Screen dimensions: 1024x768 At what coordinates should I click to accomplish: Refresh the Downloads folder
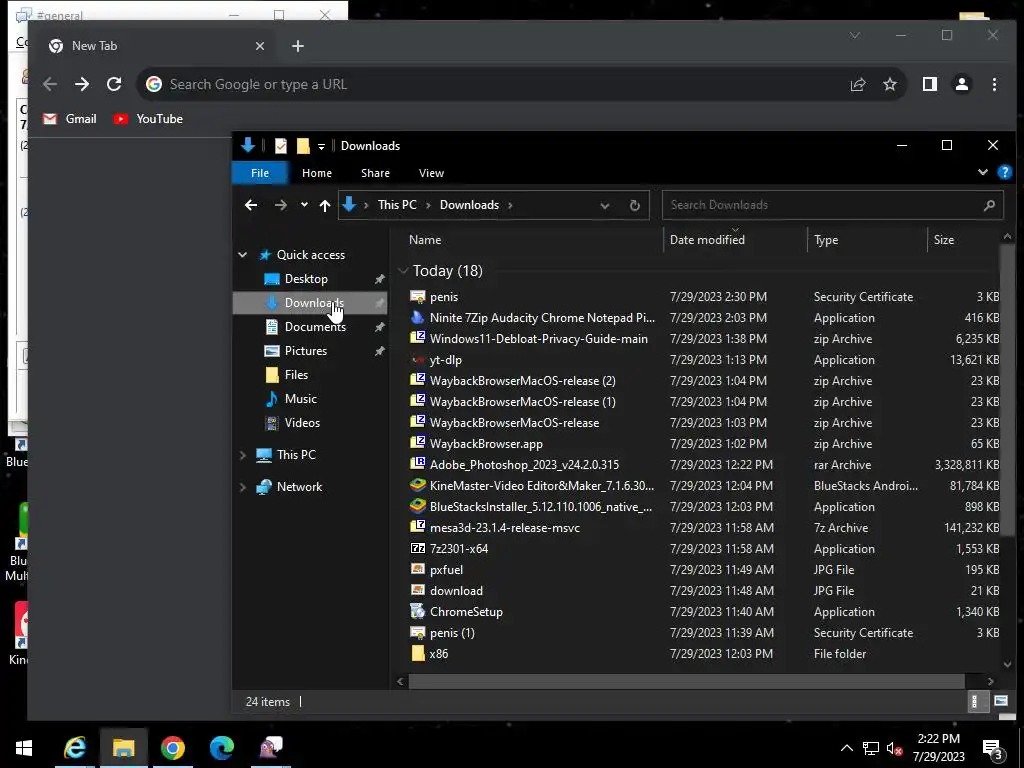[x=634, y=205]
